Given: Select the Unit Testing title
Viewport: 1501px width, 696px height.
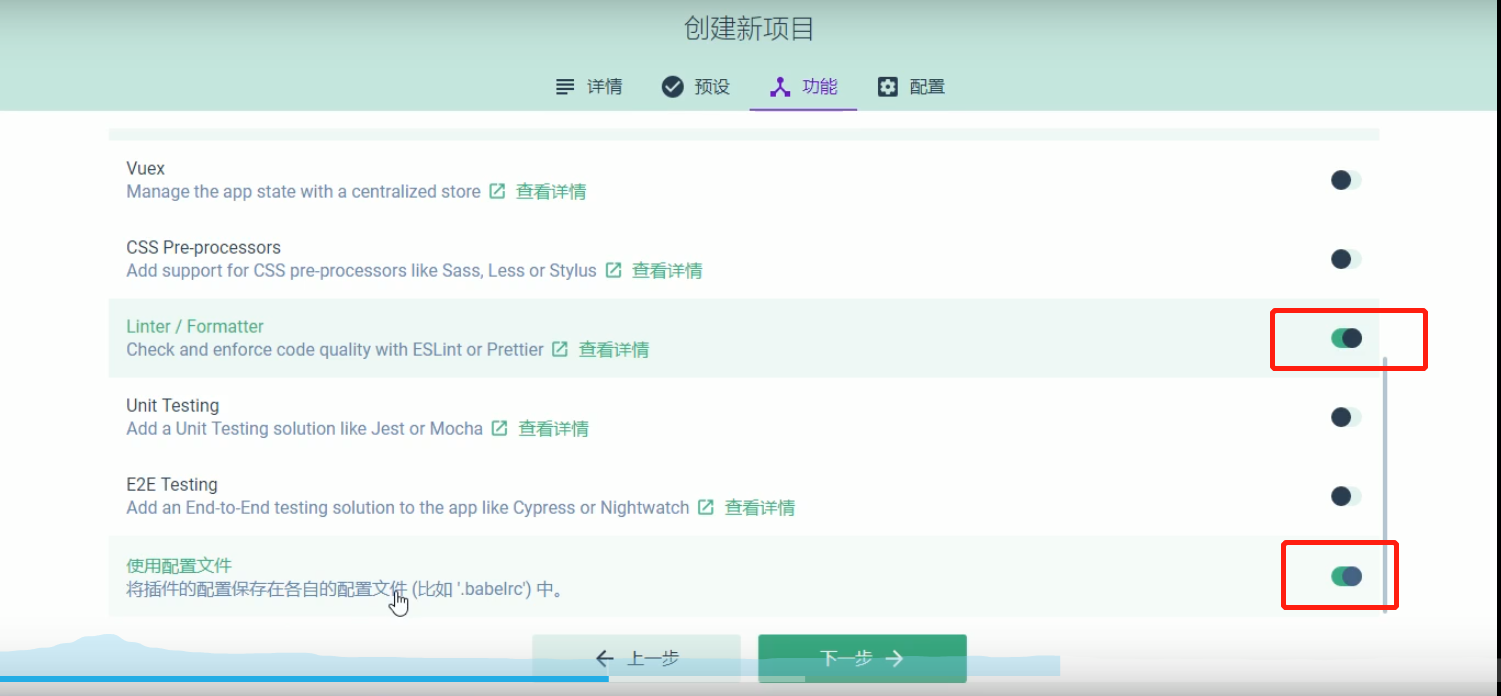Looking at the screenshot, I should (x=173, y=406).
